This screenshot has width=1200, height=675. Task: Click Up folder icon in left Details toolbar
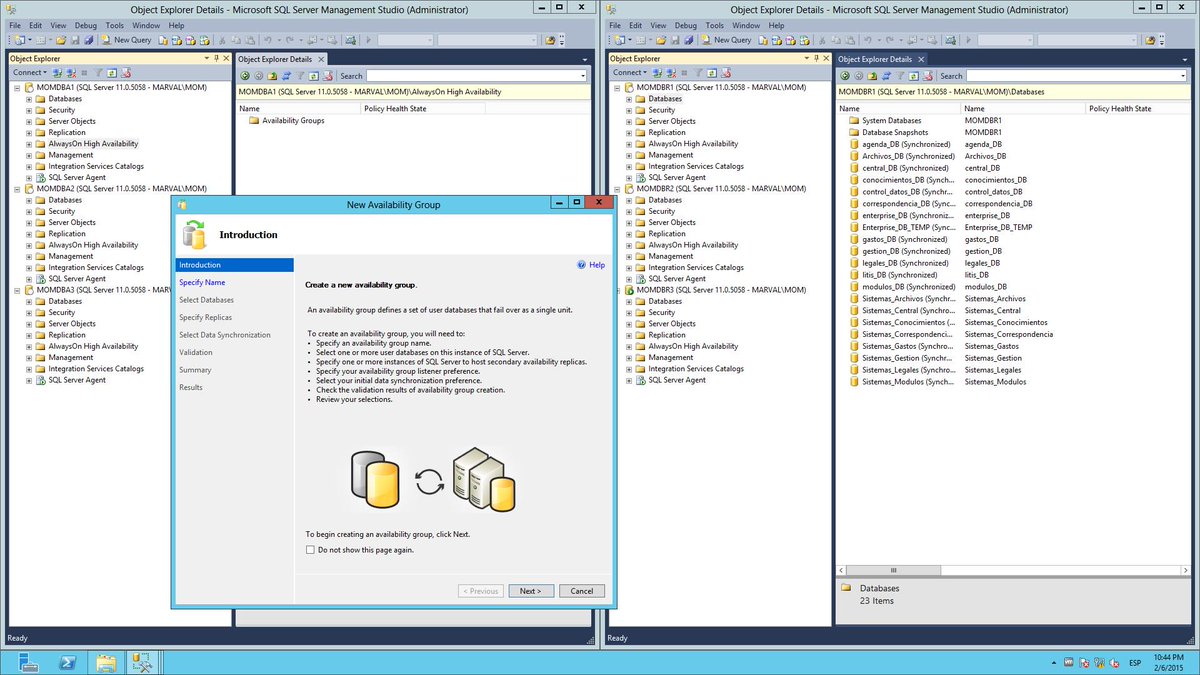coord(272,75)
